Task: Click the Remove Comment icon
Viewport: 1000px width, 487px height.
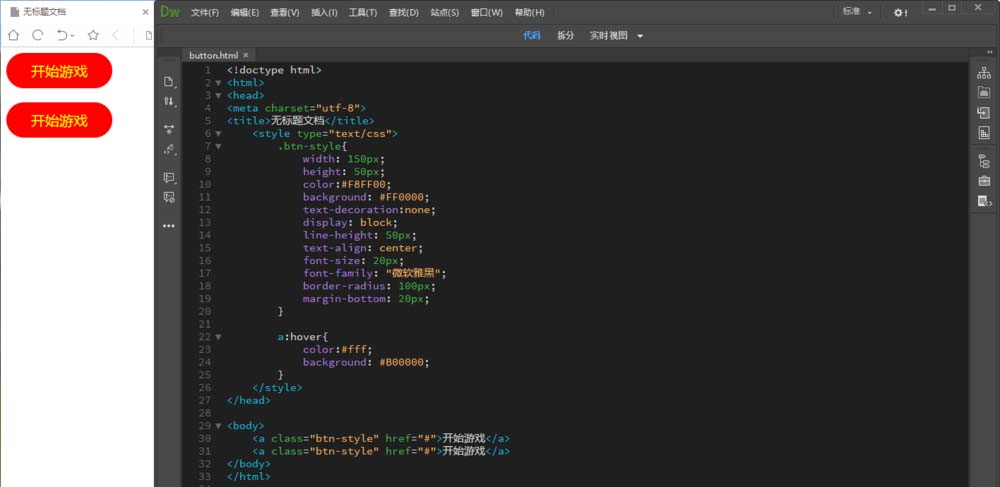Action: (168, 198)
